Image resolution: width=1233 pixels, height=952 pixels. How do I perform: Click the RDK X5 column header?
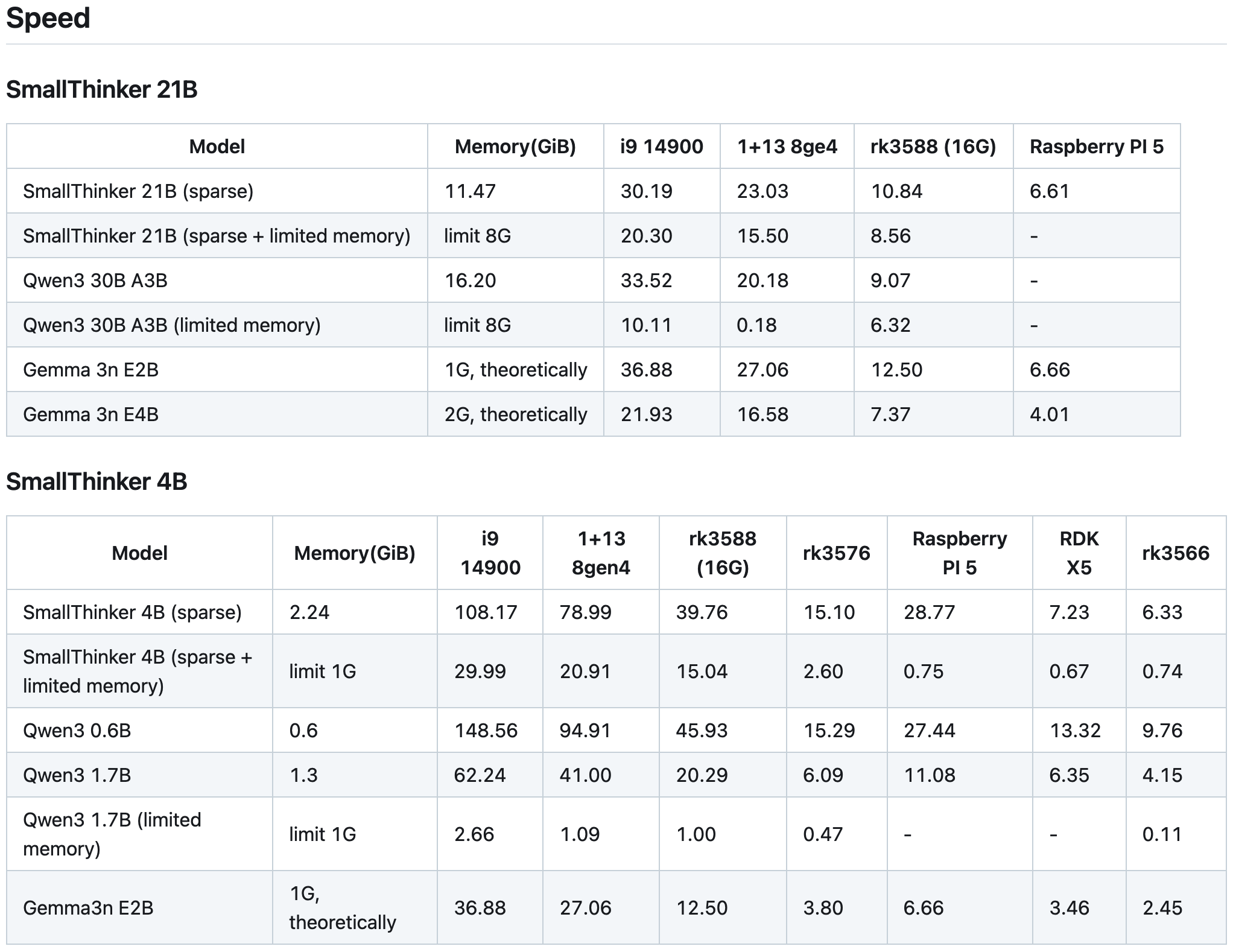(x=1079, y=553)
